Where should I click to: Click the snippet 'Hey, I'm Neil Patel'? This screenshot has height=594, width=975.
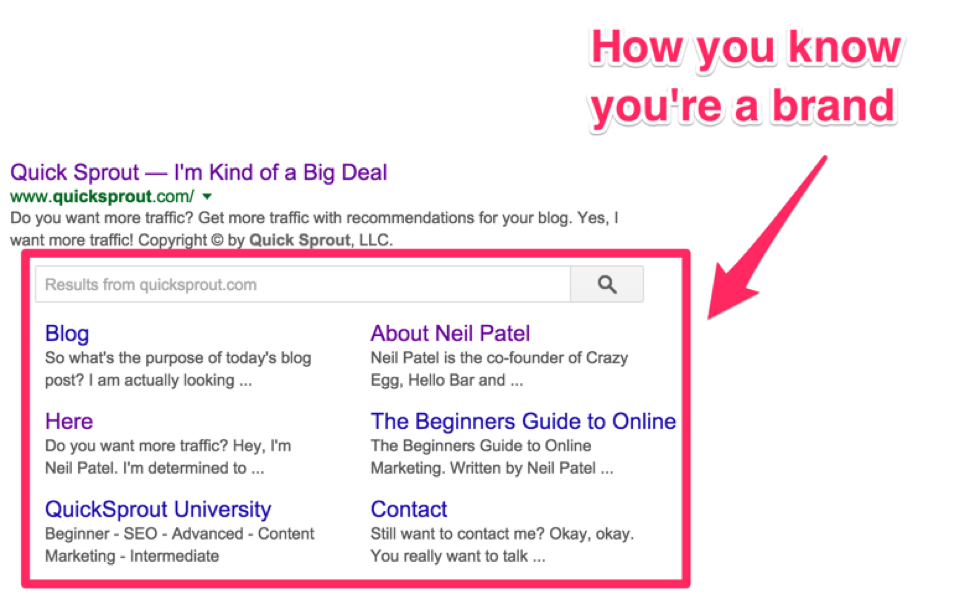click(168, 457)
